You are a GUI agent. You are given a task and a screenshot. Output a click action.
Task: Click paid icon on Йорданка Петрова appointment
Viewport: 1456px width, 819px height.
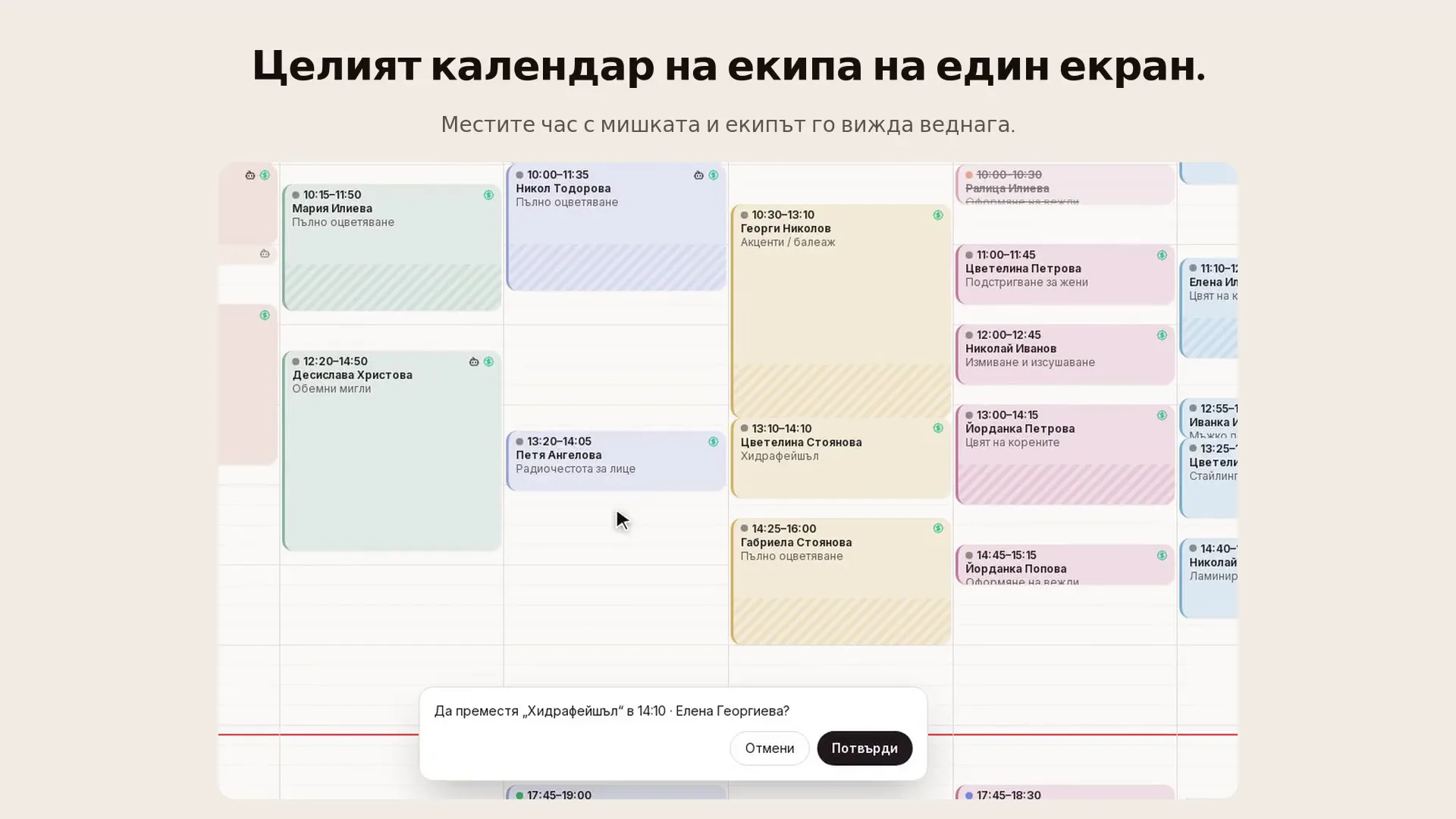click(x=1162, y=416)
